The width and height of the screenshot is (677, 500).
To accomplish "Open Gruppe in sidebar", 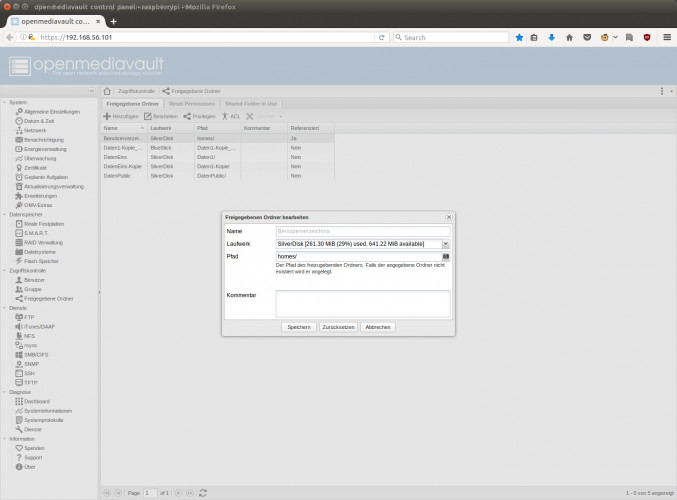I will click(x=28, y=289).
